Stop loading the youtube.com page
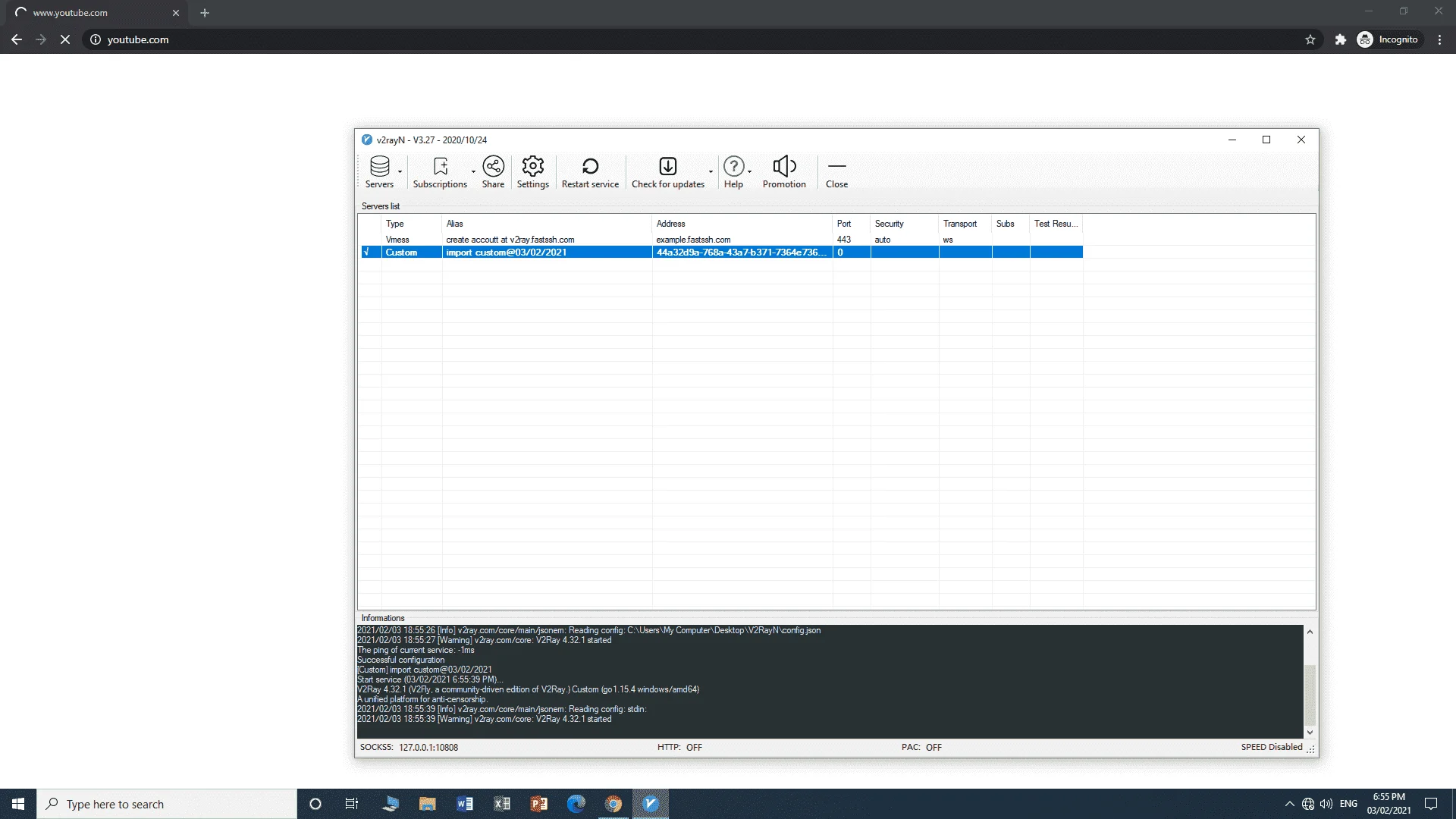 (65, 39)
